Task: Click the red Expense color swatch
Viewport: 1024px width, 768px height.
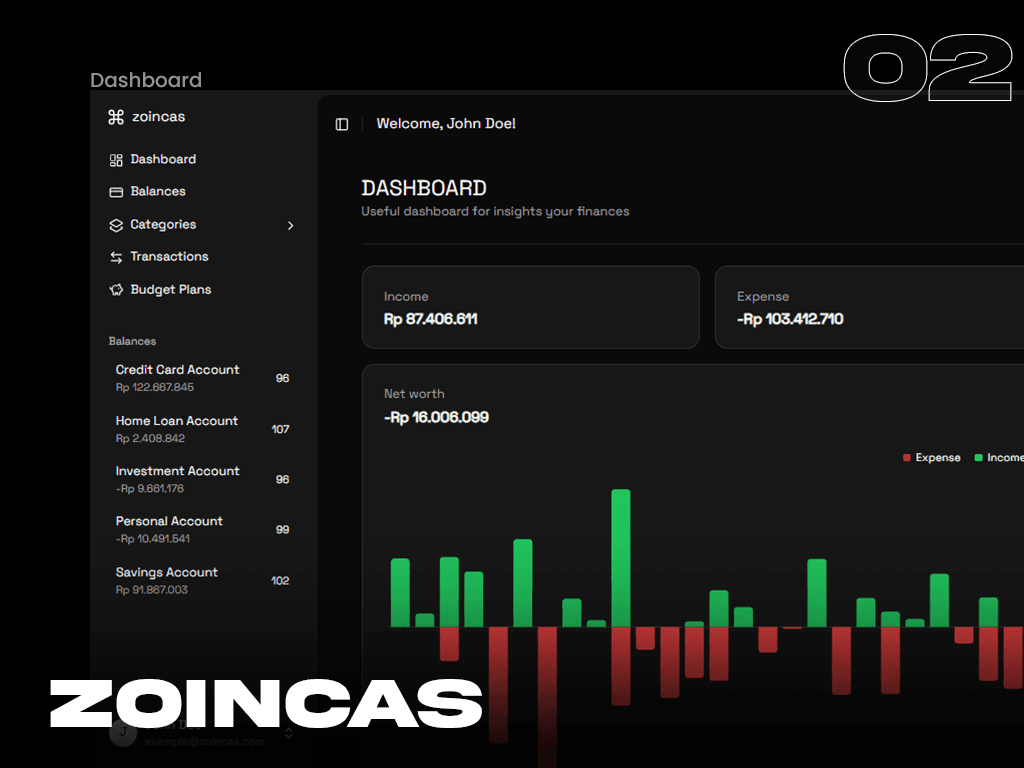Action: 905,457
